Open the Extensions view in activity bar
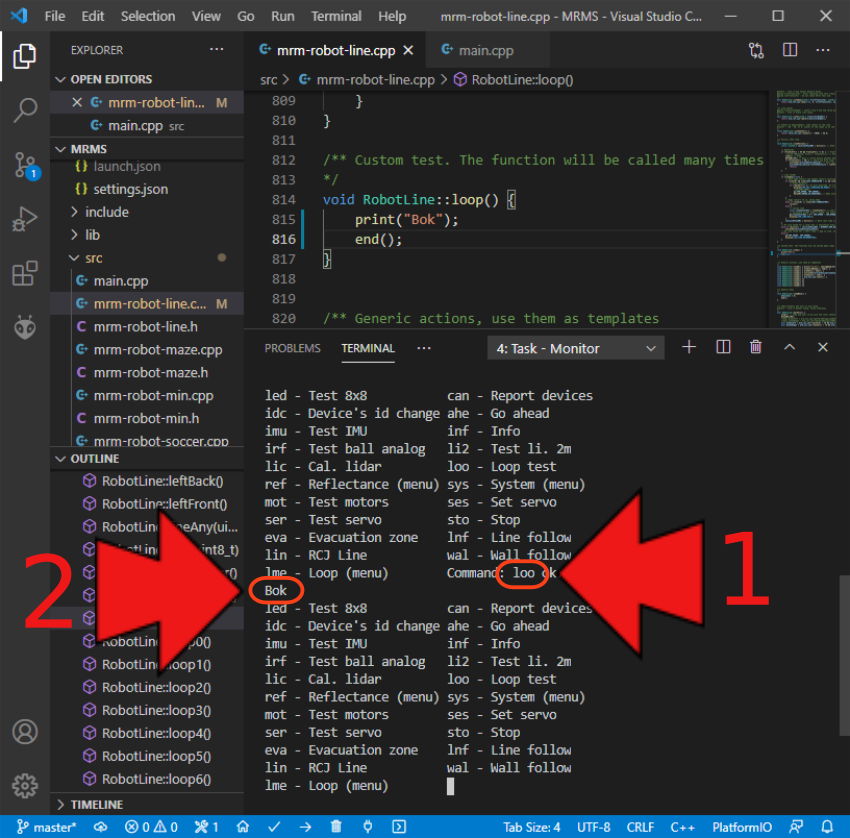The height and width of the screenshot is (838, 850). click(25, 273)
